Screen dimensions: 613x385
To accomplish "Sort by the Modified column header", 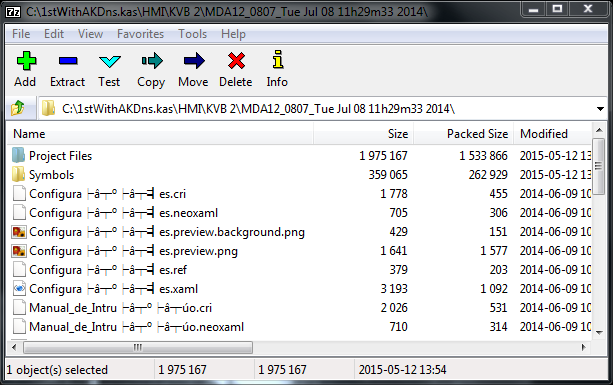I will [x=553, y=134].
